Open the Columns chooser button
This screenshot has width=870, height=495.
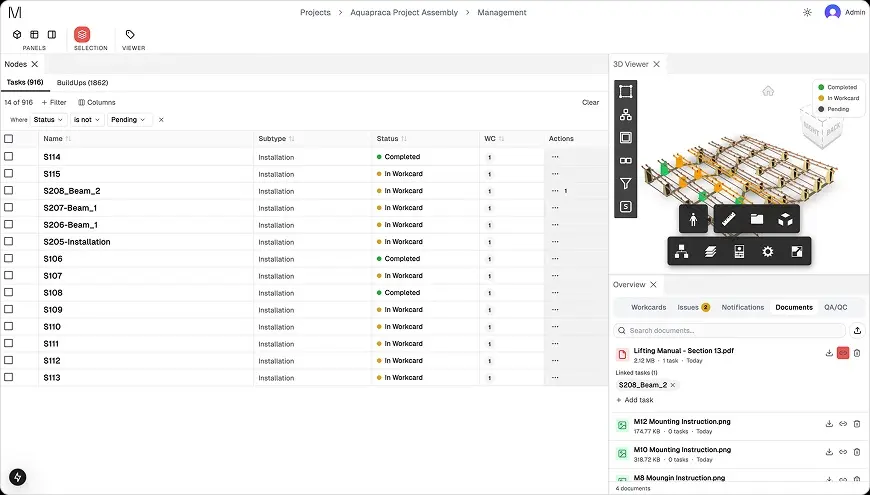[x=97, y=103]
